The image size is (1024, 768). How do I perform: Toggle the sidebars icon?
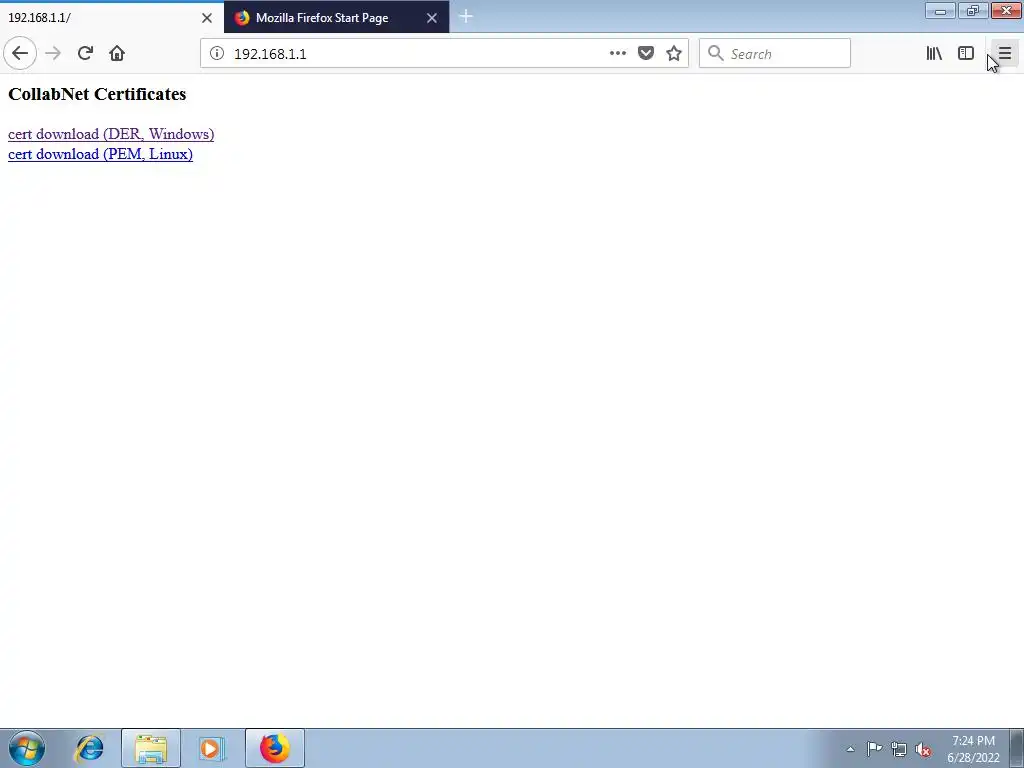click(x=966, y=54)
